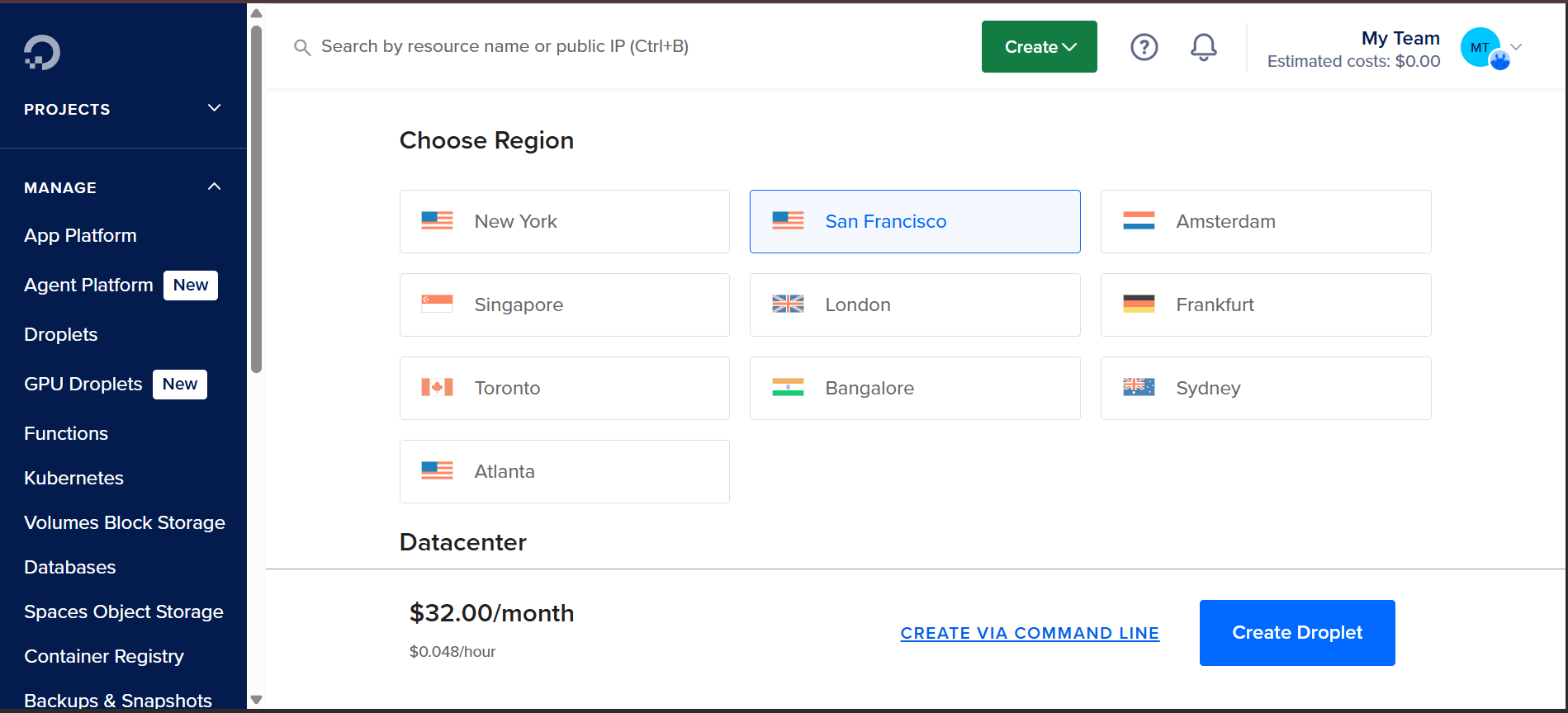This screenshot has width=1568, height=713.
Task: Click the UK flag beside London
Action: pyautogui.click(x=788, y=304)
